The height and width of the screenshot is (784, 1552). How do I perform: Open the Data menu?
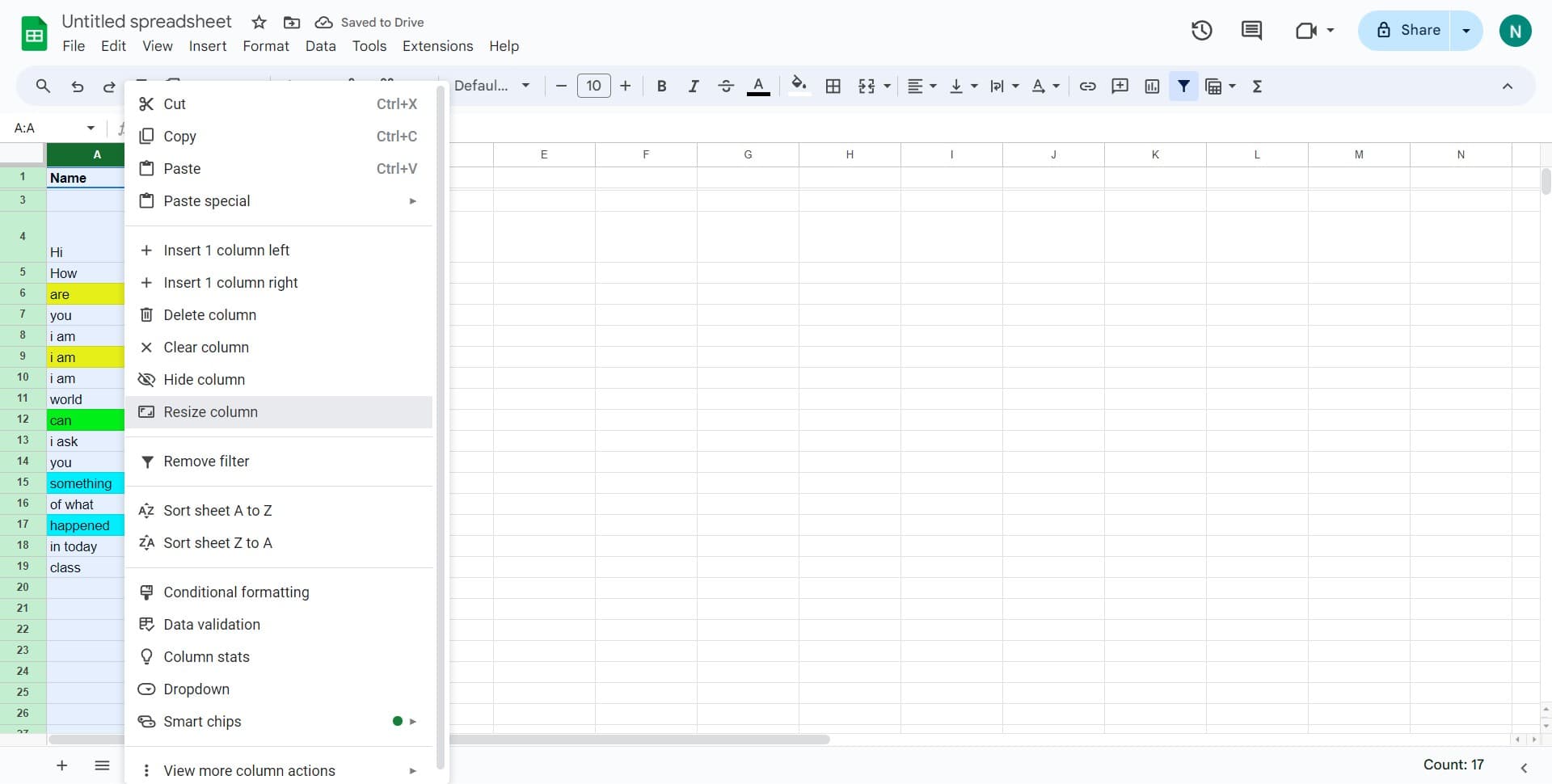click(320, 46)
